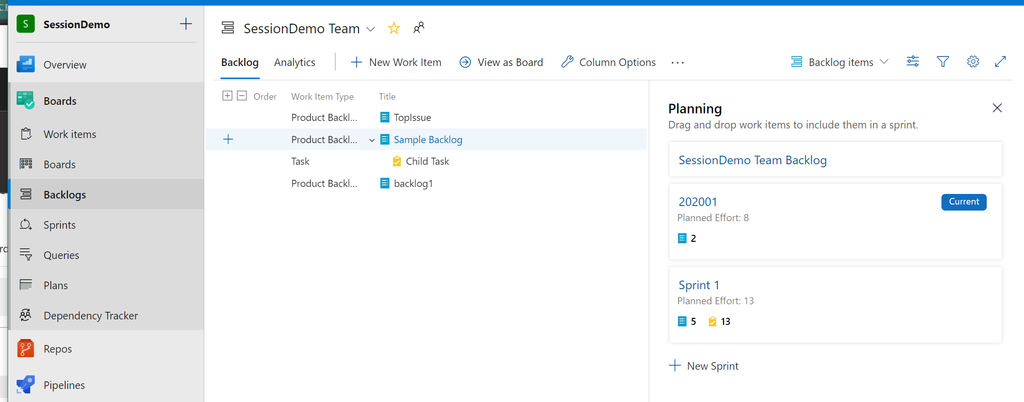Viewport: 1024px width, 402px height.
Task: Click the Child Task clipboard icon
Action: click(397, 161)
